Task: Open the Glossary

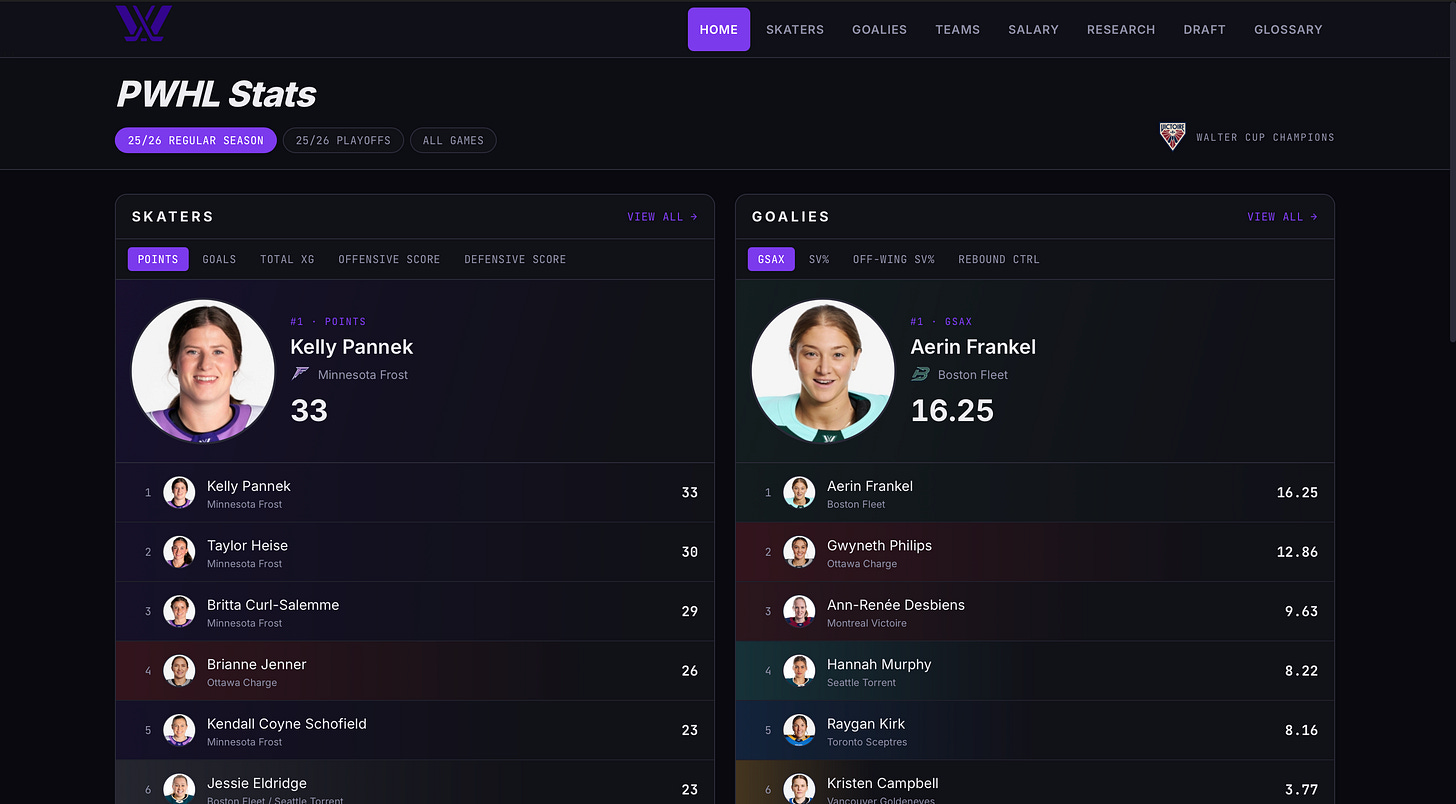Action: pyautogui.click(x=1288, y=29)
